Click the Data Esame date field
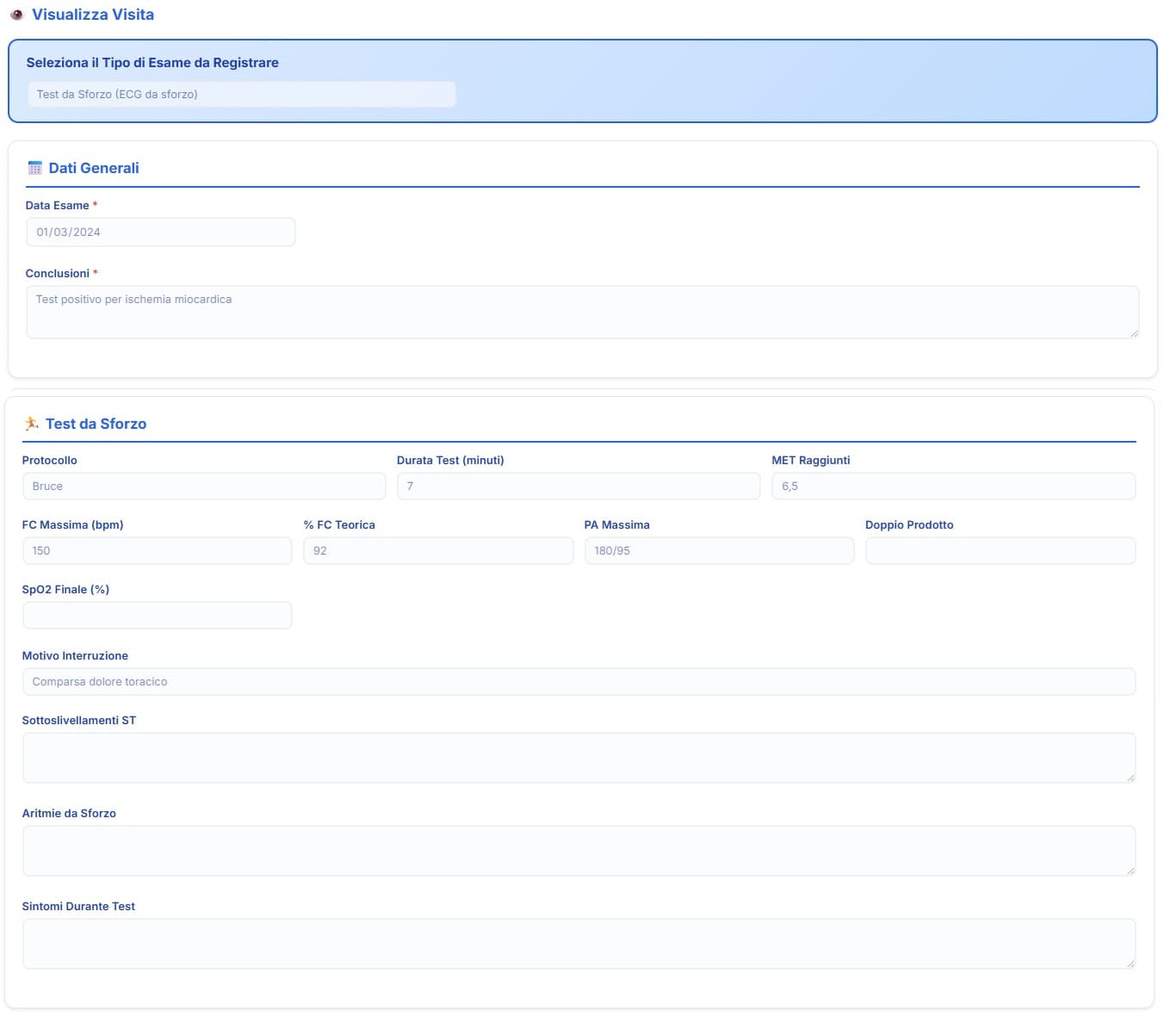Image resolution: width=1176 pixels, height=1023 pixels. [x=160, y=232]
